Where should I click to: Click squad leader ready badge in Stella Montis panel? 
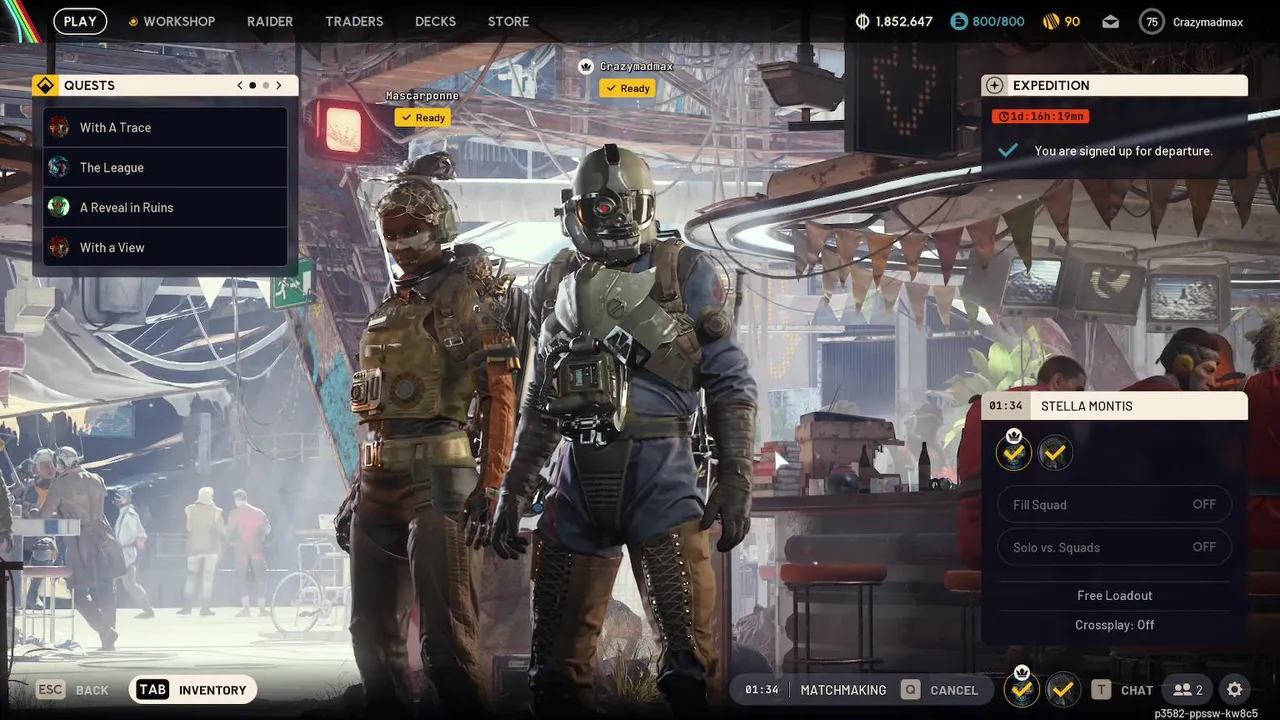(1014, 453)
